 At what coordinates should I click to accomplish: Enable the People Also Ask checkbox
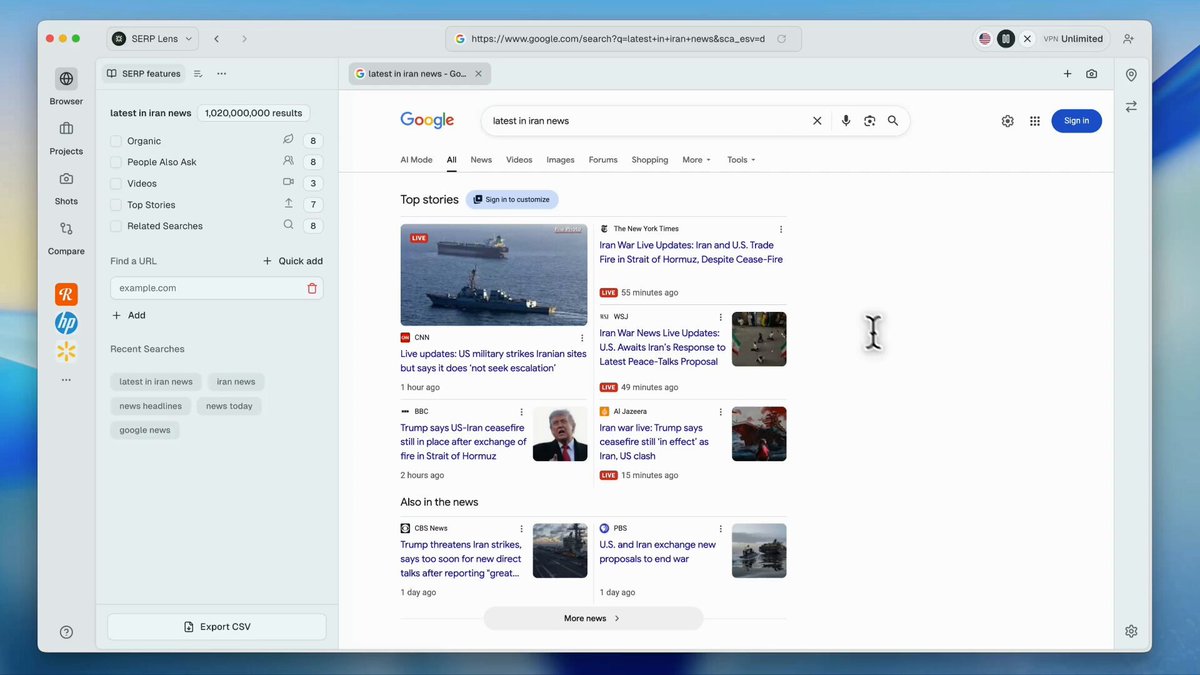pos(116,162)
